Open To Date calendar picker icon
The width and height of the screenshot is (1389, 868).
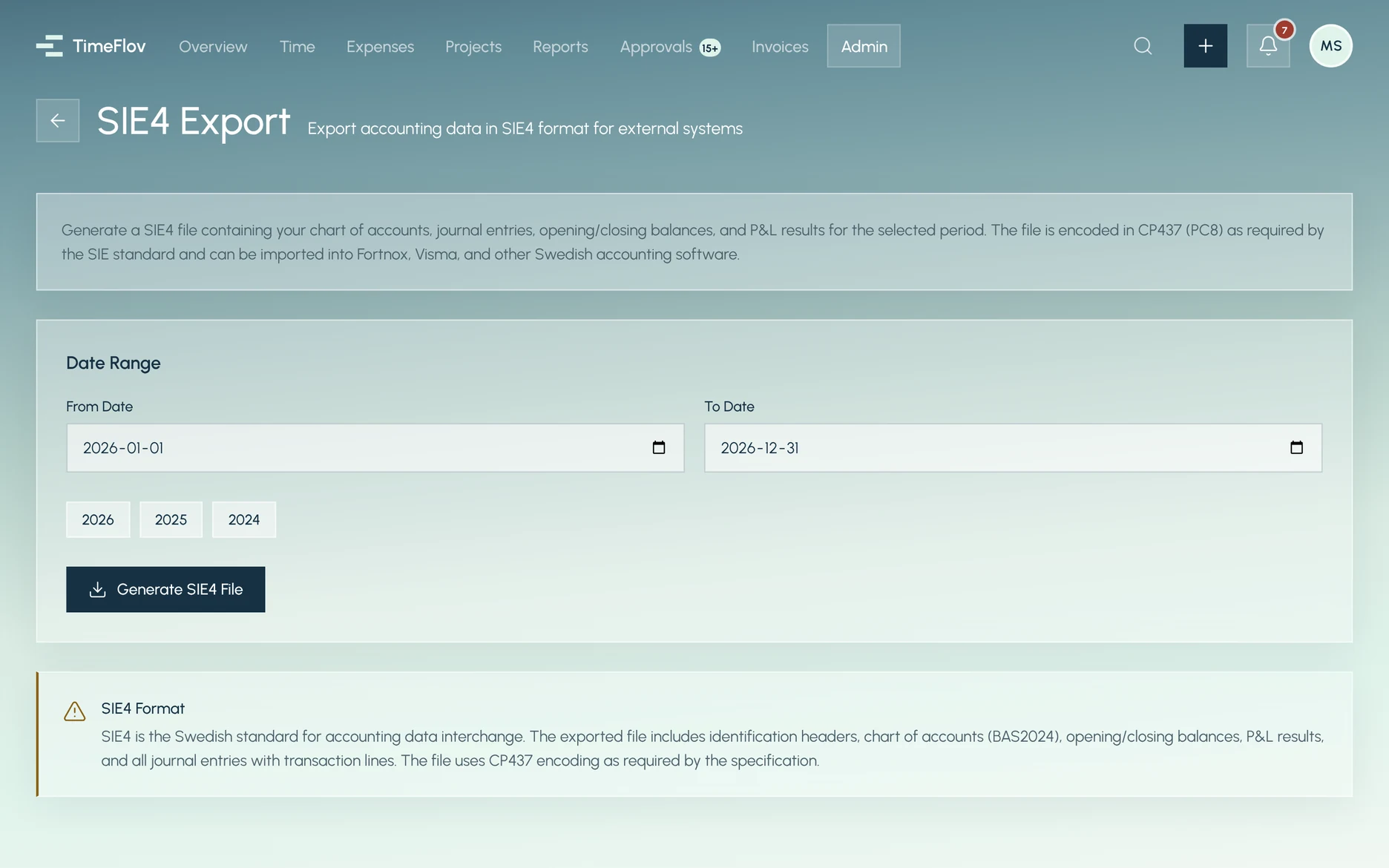point(1296,447)
